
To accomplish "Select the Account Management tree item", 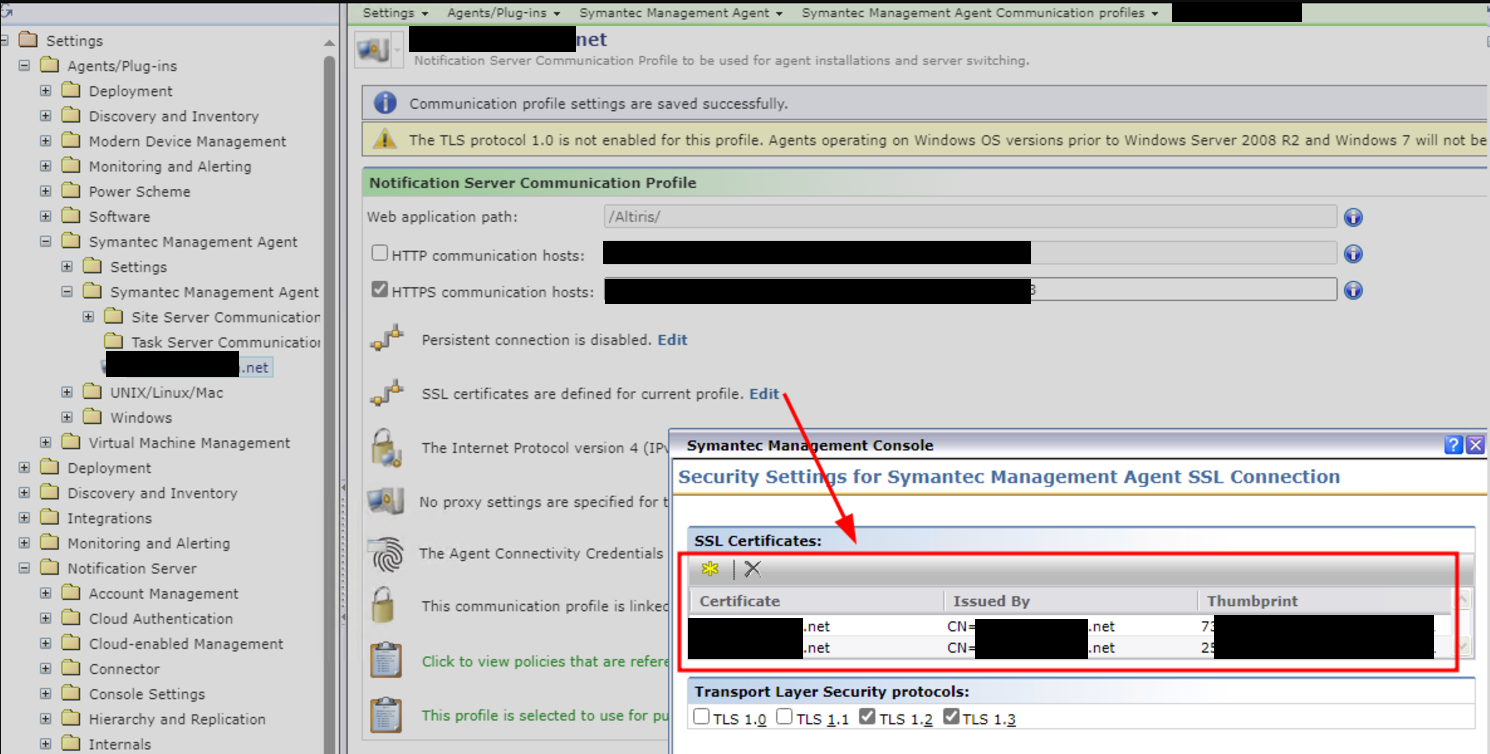I will (164, 593).
